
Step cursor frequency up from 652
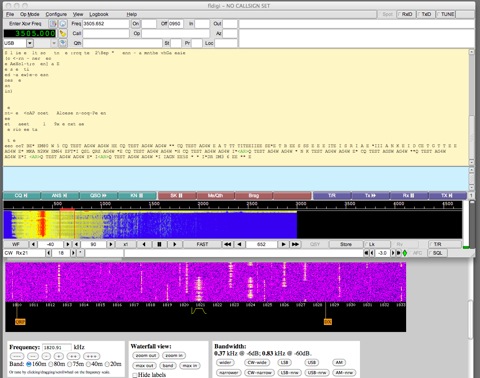(284, 244)
